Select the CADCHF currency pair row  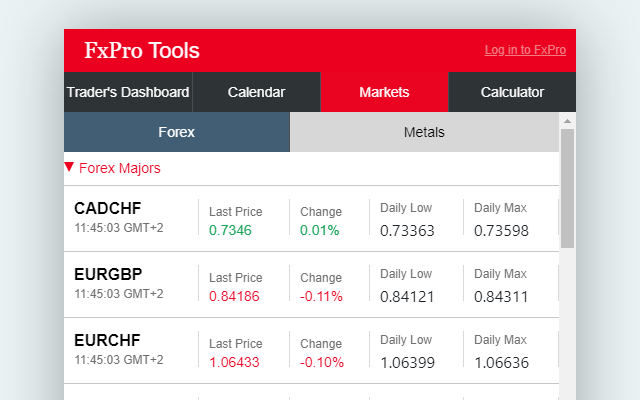pos(311,219)
